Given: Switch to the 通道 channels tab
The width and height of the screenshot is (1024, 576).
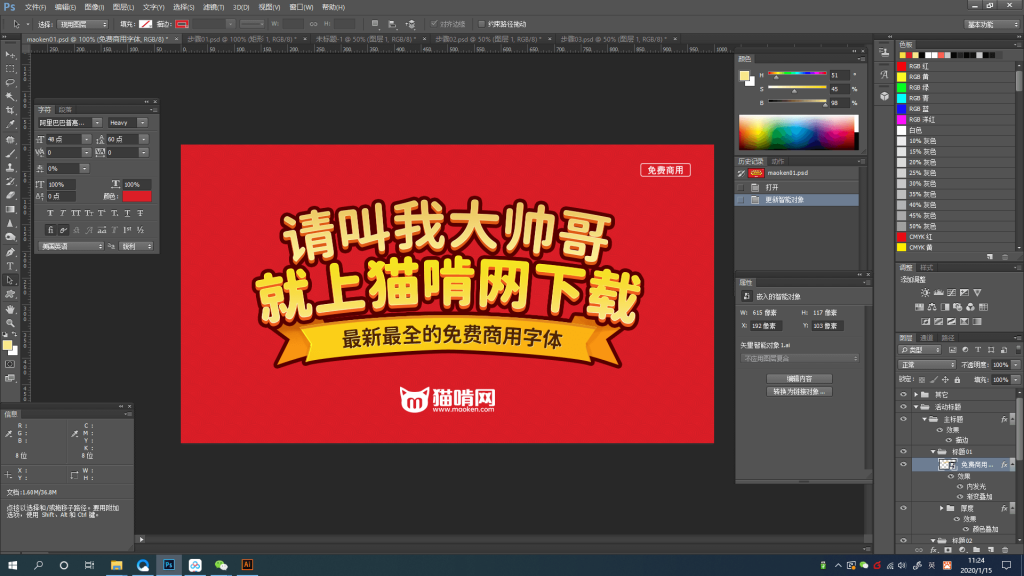Looking at the screenshot, I should coord(927,338).
